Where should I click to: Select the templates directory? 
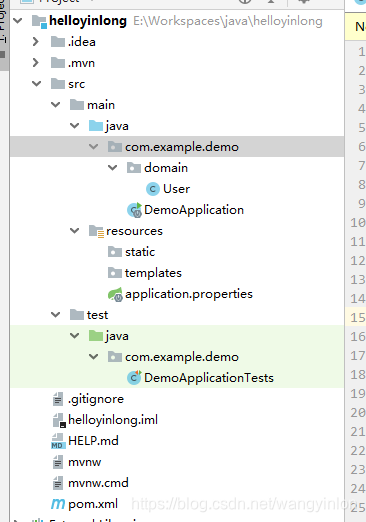tap(153, 273)
